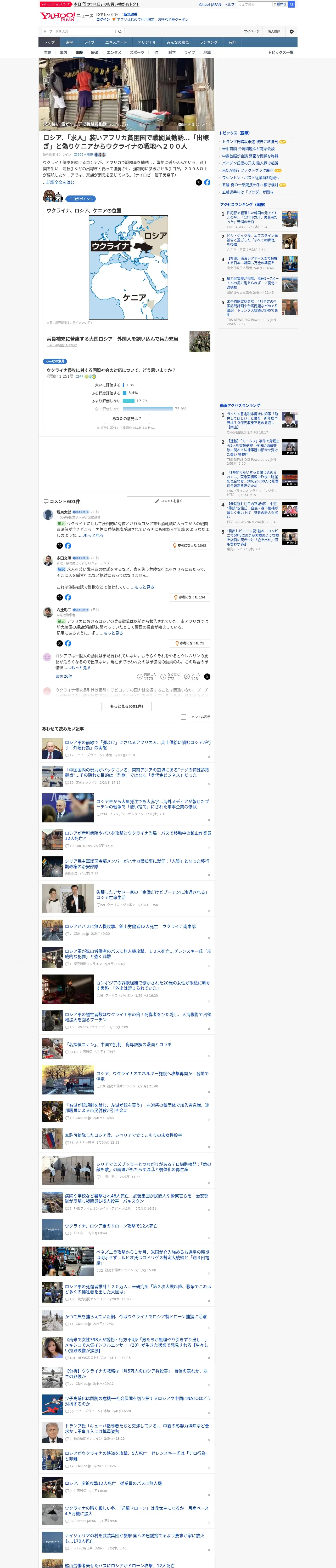Open トランプ氏暗殺未遂 topic link
Viewport: 336px width, 1568px height.
click(x=249, y=142)
